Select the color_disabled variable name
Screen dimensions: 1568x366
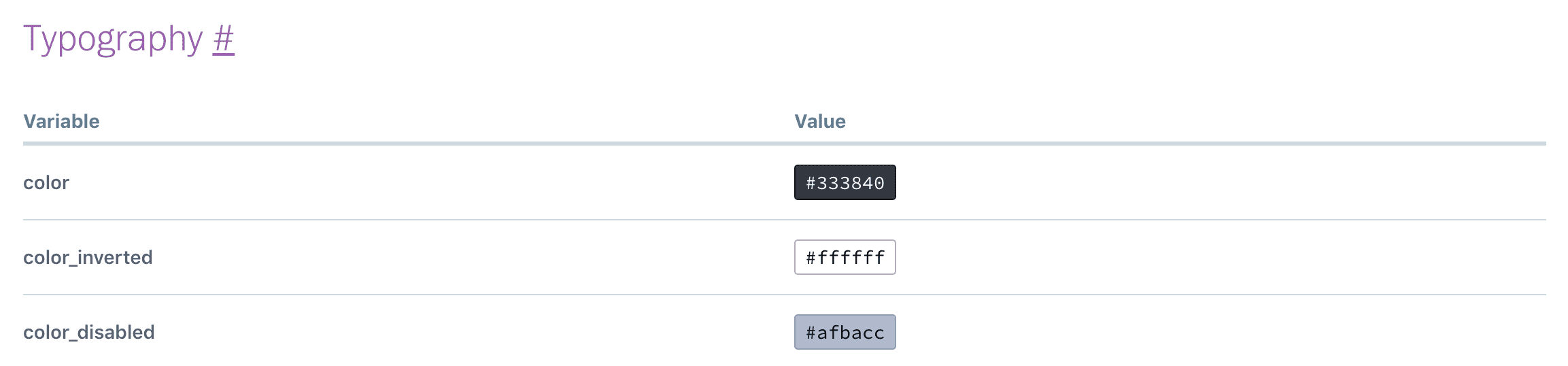(x=89, y=332)
